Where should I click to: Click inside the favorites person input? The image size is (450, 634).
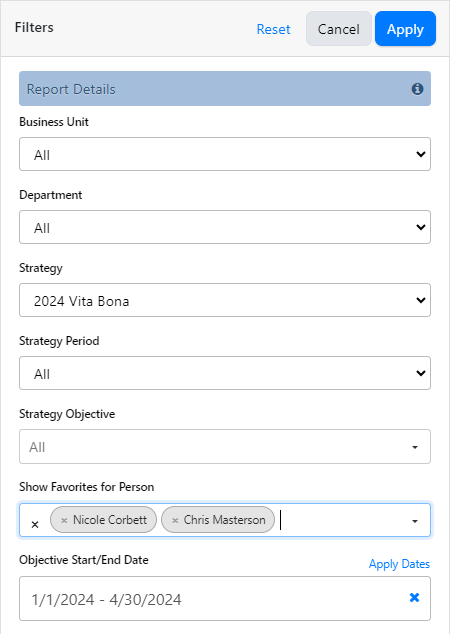(342, 520)
